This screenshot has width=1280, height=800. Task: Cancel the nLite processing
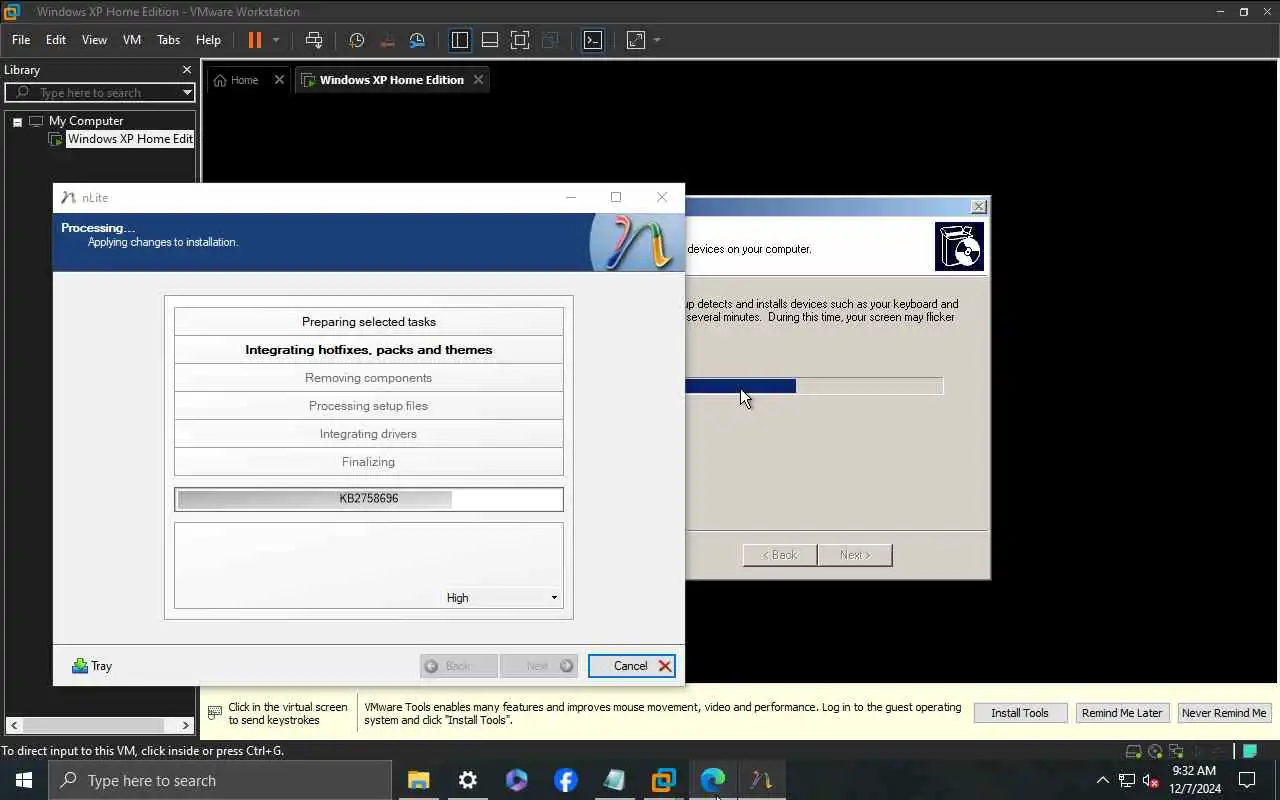[632, 666]
